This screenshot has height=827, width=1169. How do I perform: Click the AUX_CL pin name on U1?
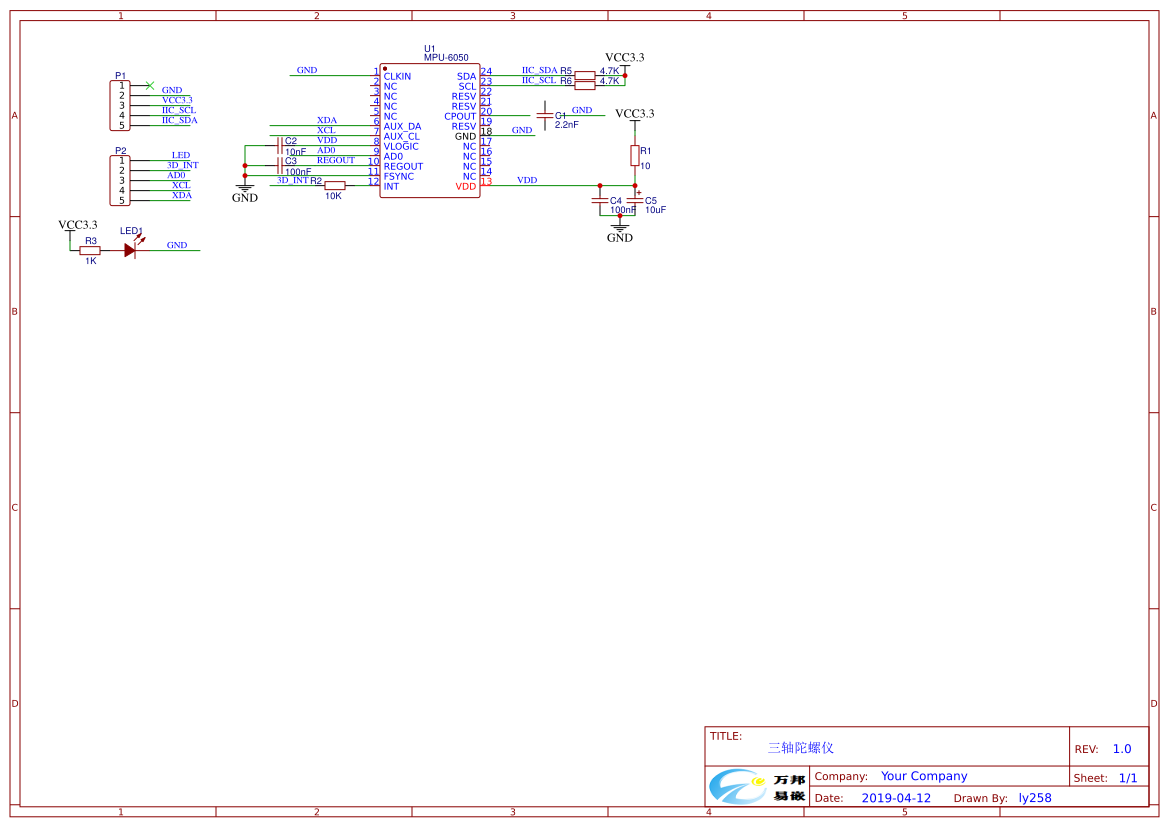point(402,136)
